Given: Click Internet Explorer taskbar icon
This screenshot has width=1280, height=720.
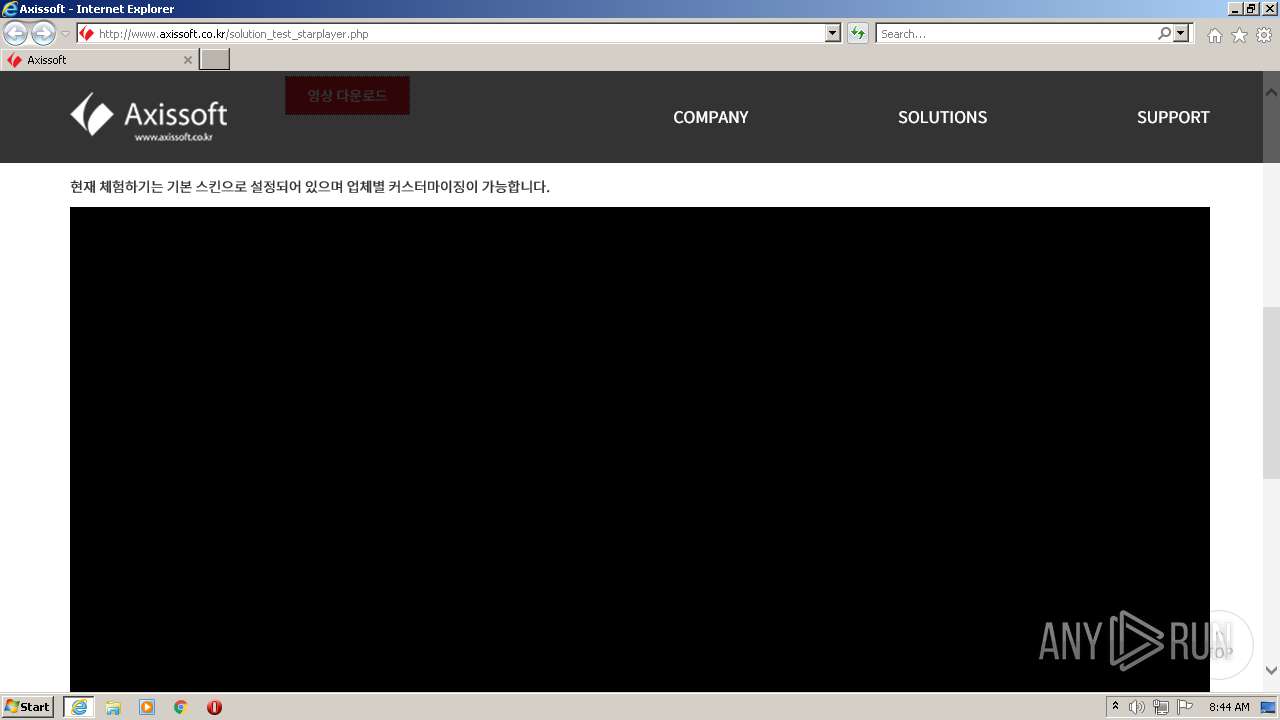Looking at the screenshot, I should point(79,707).
